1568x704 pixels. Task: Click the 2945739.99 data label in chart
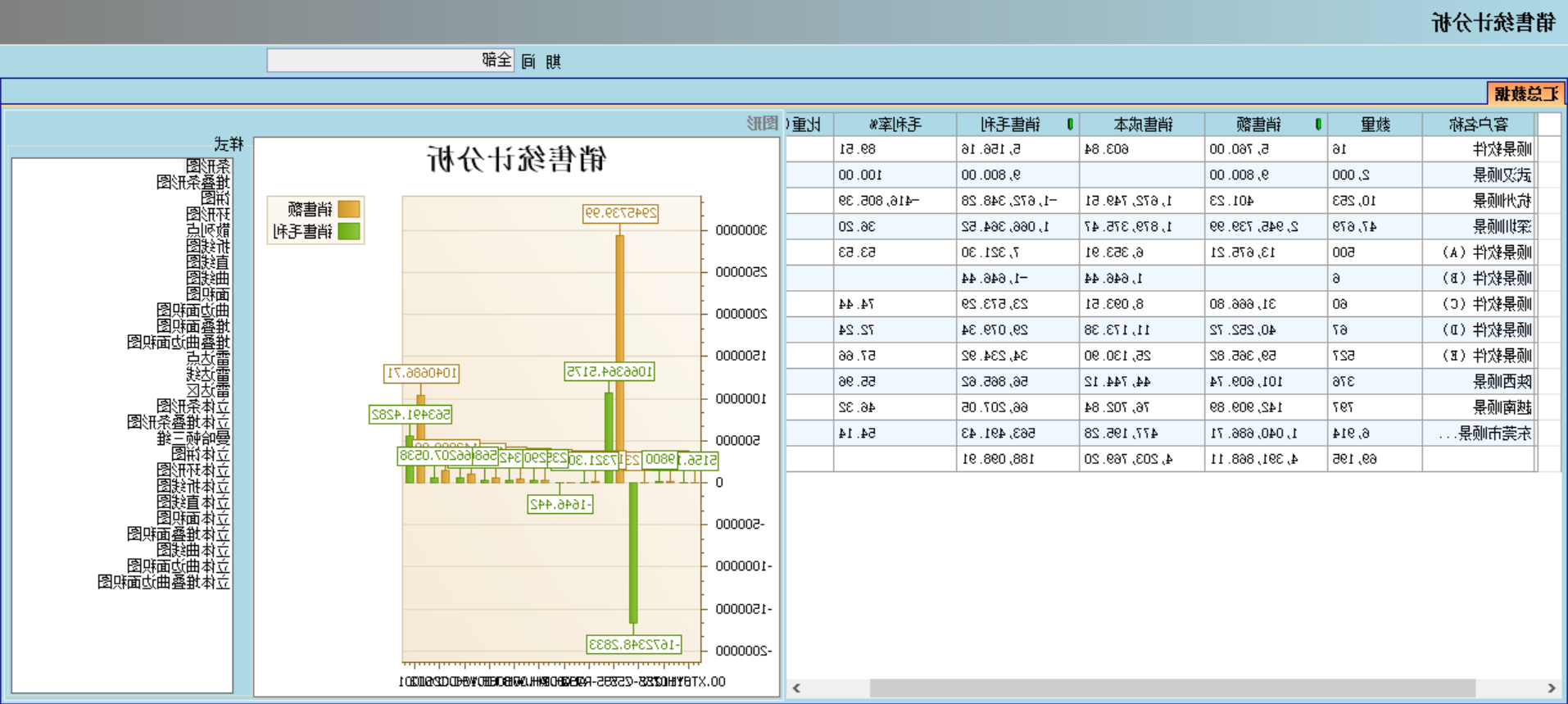point(620,213)
